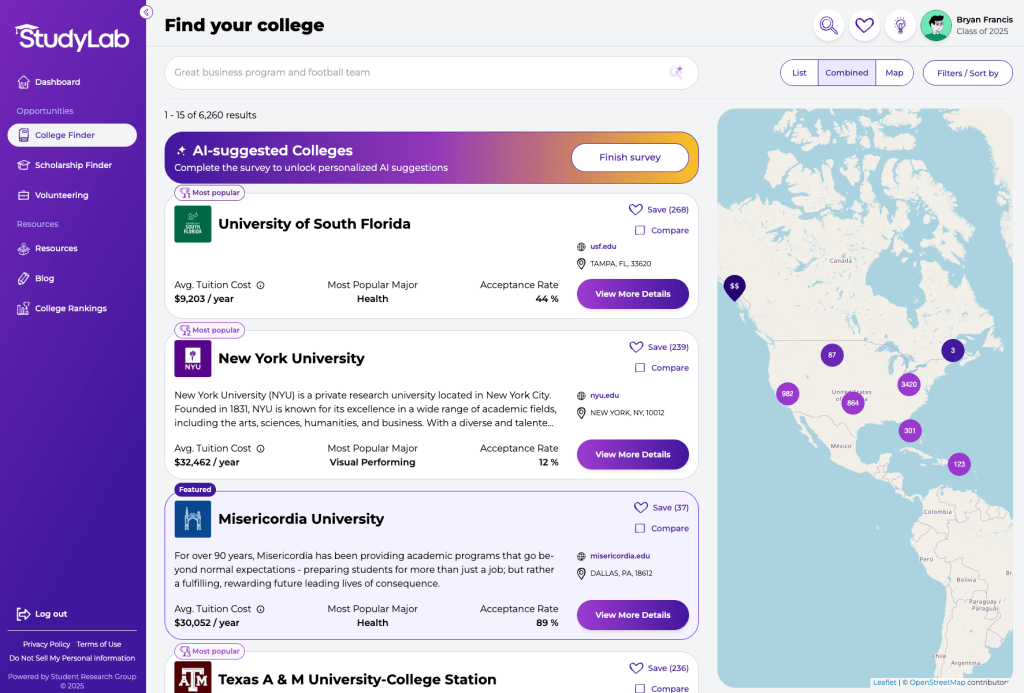Open the Filters / Sort by panel
The height and width of the screenshot is (693, 1024).
point(967,73)
